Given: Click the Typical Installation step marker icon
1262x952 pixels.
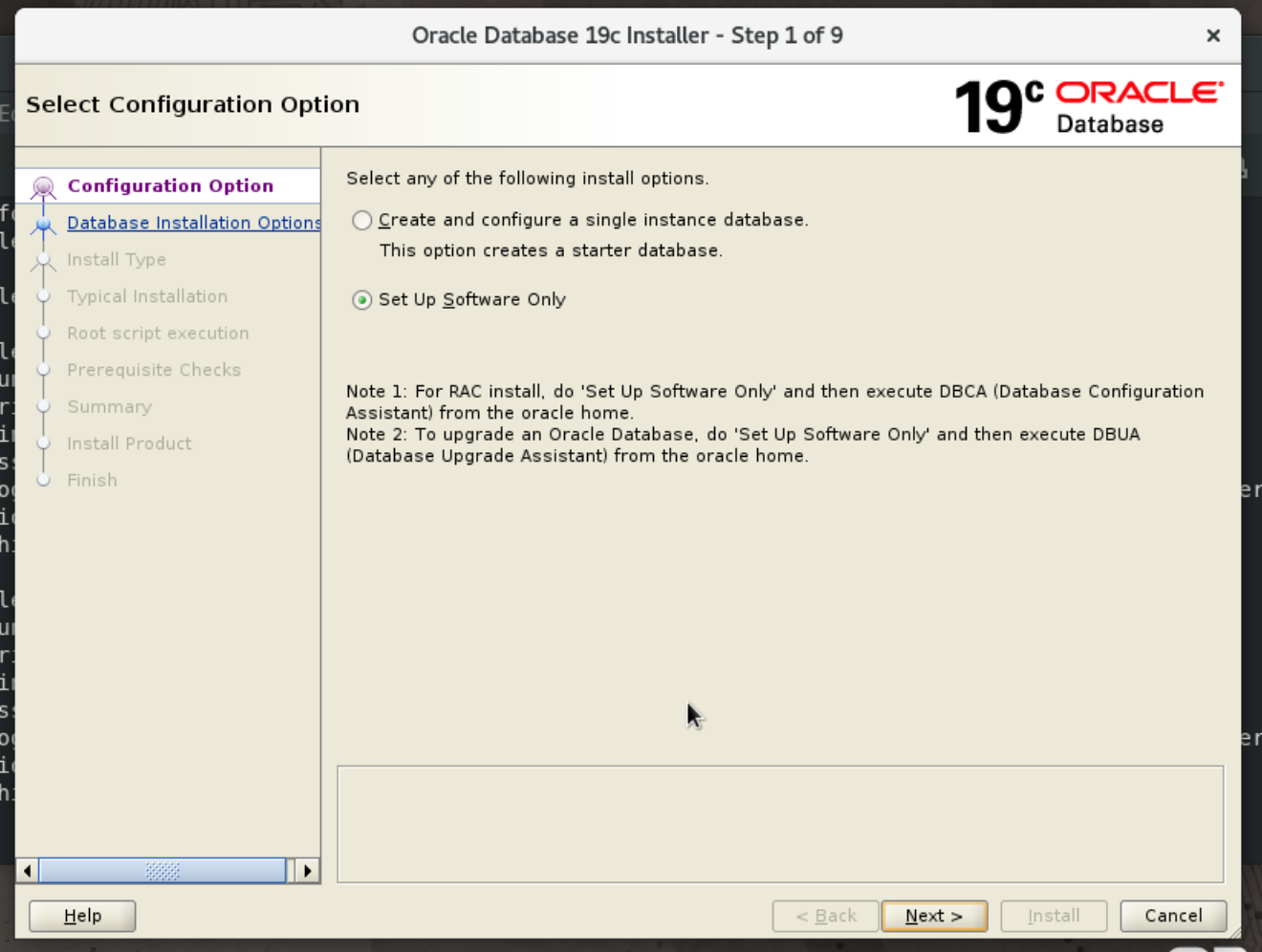Looking at the screenshot, I should pos(43,296).
